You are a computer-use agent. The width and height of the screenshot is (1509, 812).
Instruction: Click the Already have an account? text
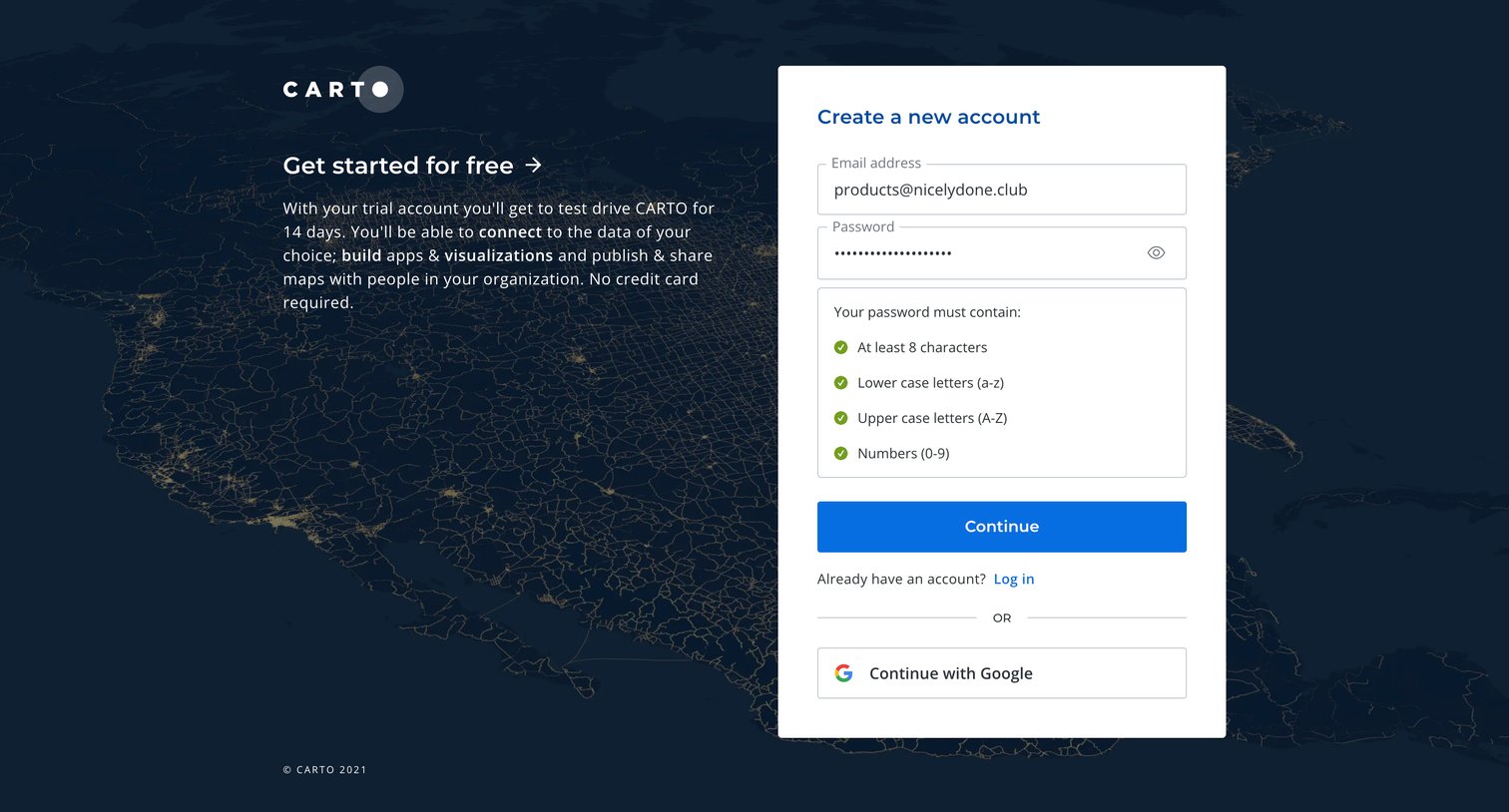(x=901, y=580)
